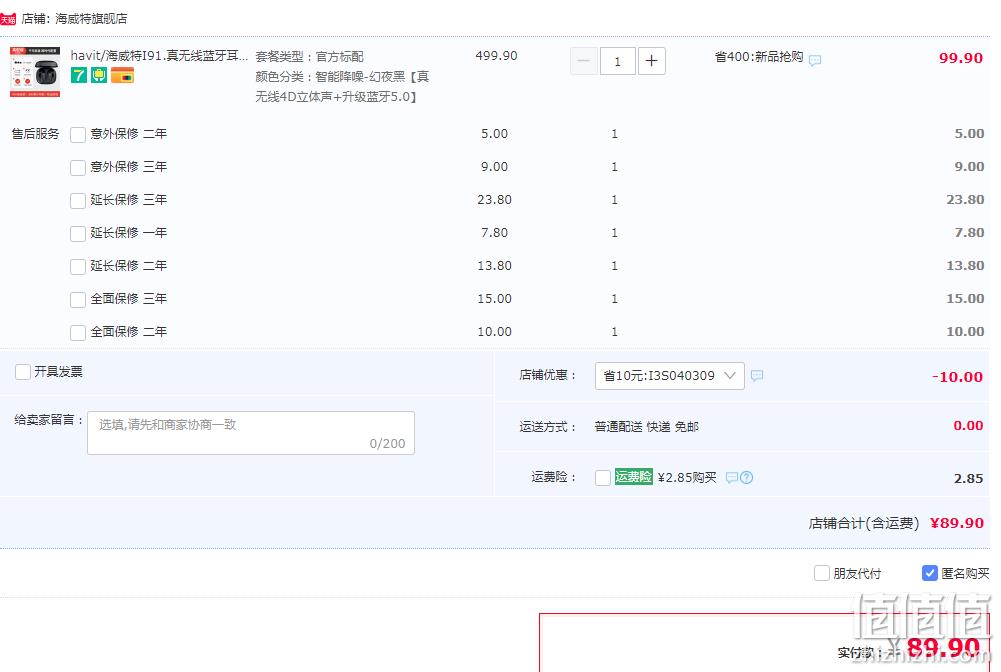The height and width of the screenshot is (672, 1001).
Task: Click the green 7-day return badge icon
Action: pyautogui.click(x=79, y=75)
